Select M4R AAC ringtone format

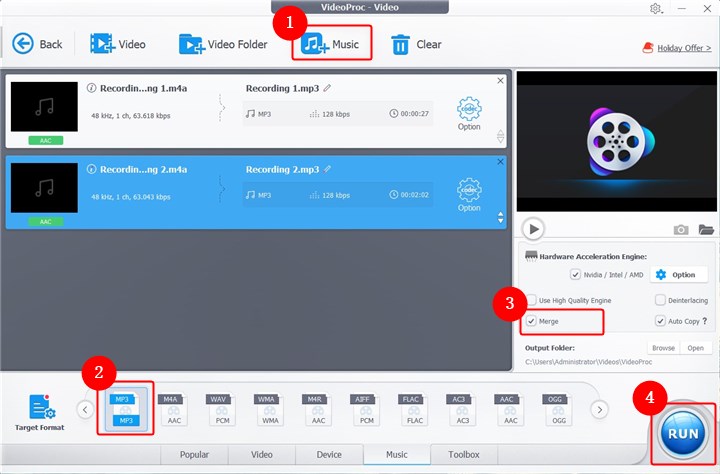click(317, 409)
